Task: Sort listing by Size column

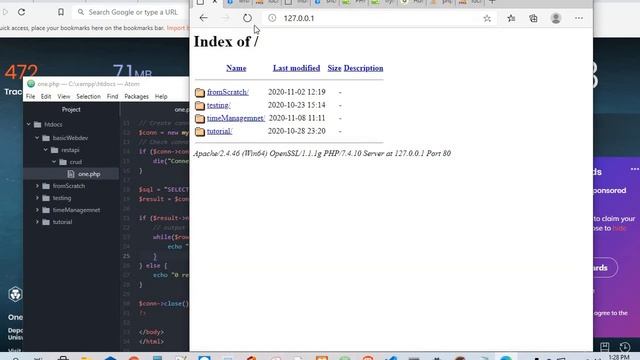Action: point(334,68)
